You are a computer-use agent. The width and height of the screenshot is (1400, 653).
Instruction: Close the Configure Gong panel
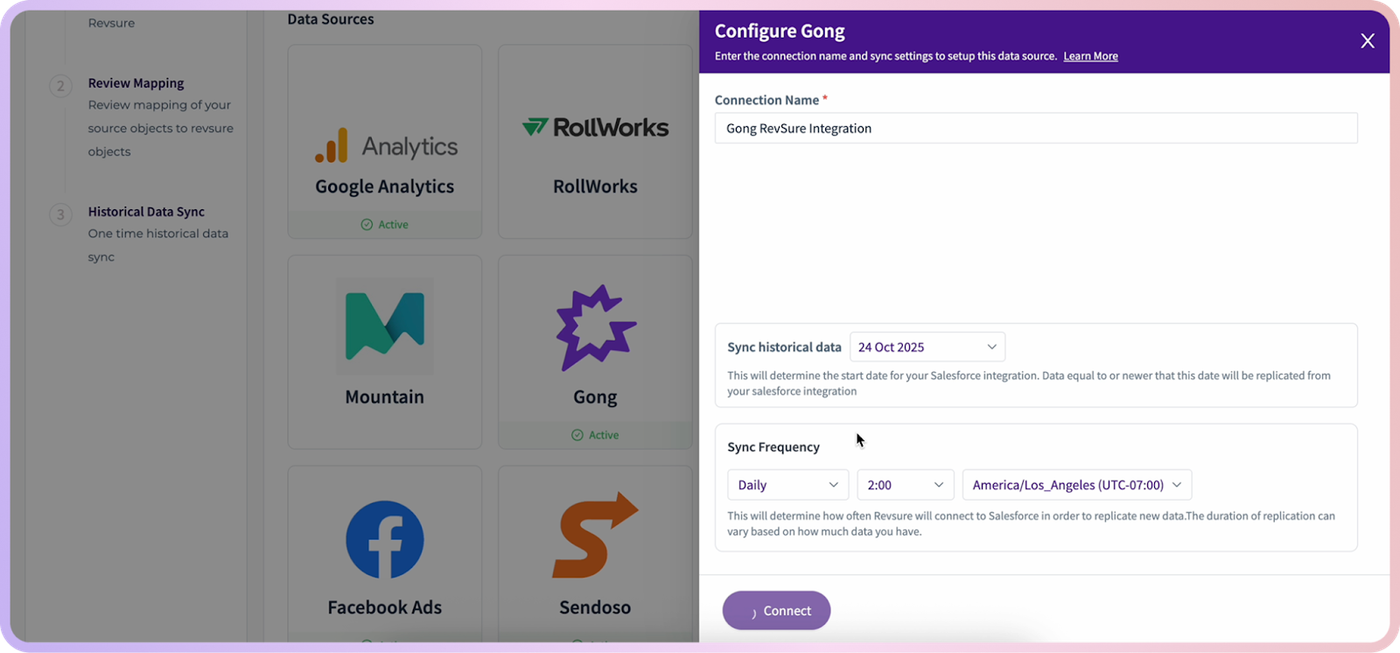[1367, 41]
